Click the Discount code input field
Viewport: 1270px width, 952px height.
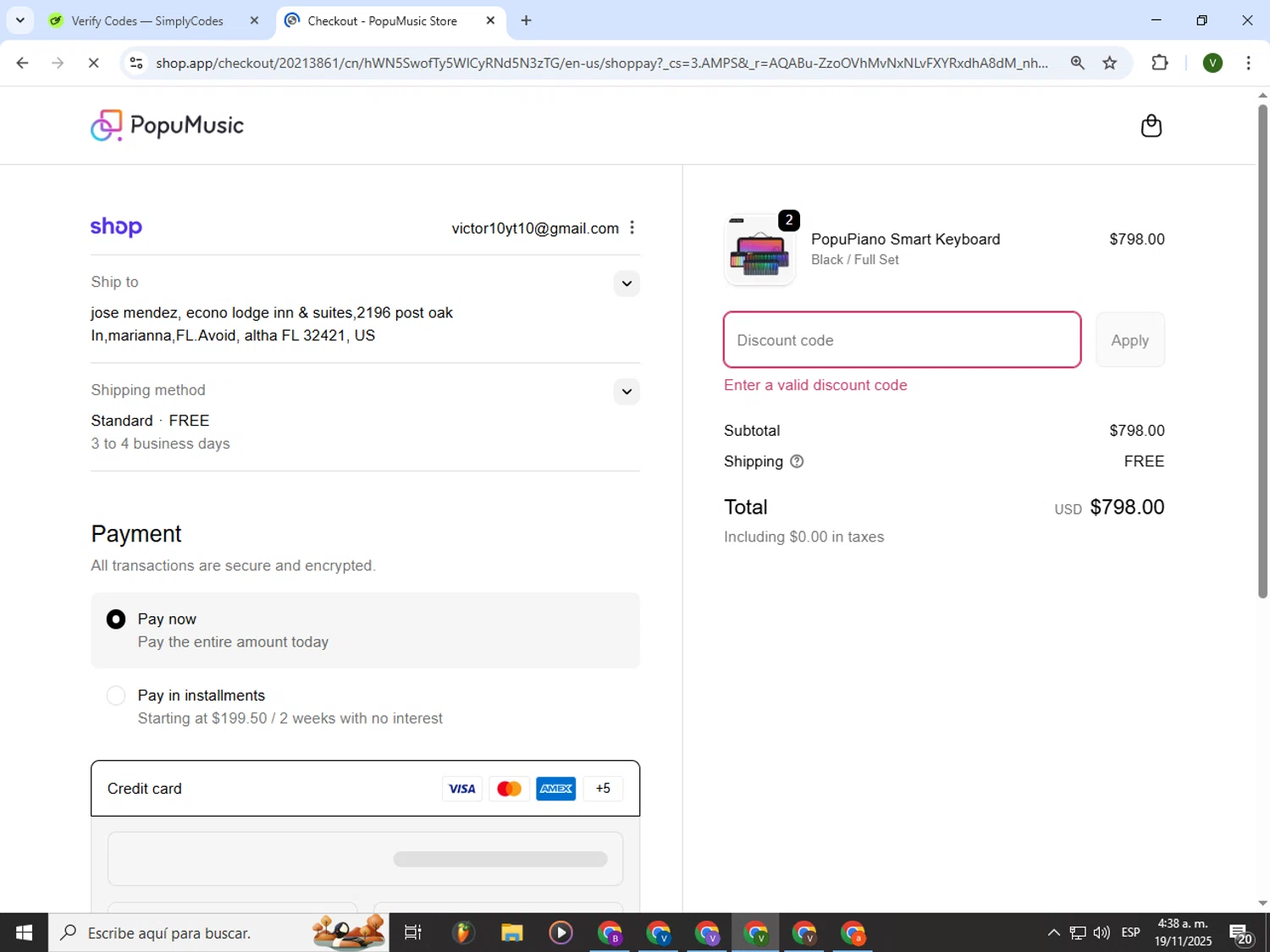tap(902, 340)
